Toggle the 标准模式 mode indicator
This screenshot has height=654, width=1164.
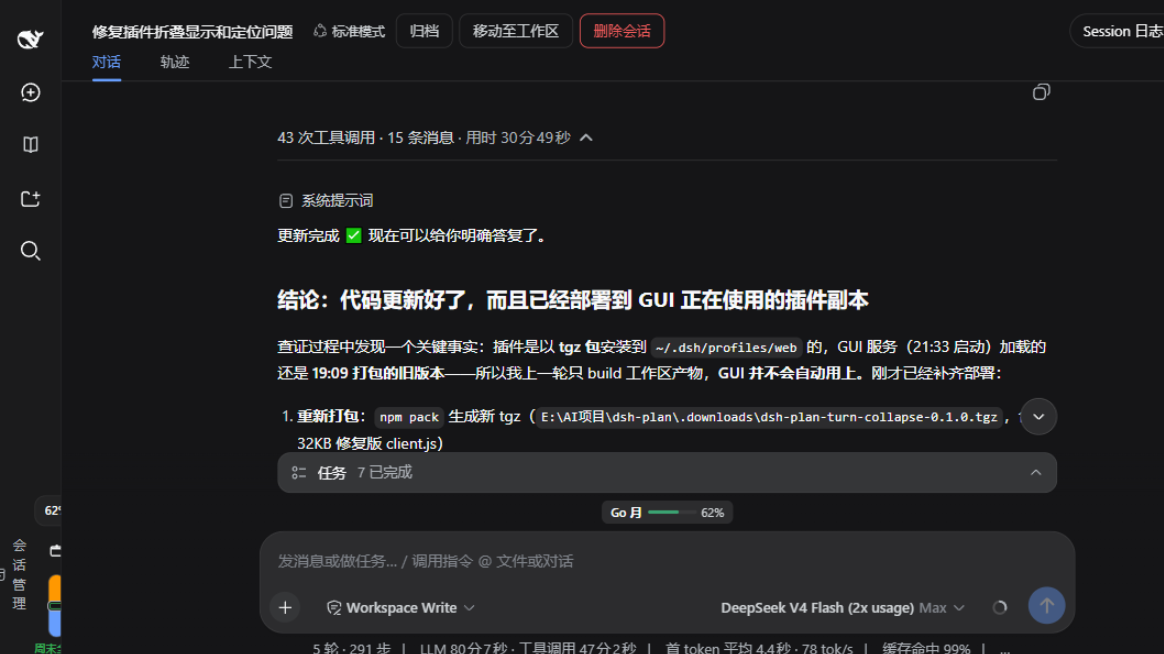click(x=349, y=31)
